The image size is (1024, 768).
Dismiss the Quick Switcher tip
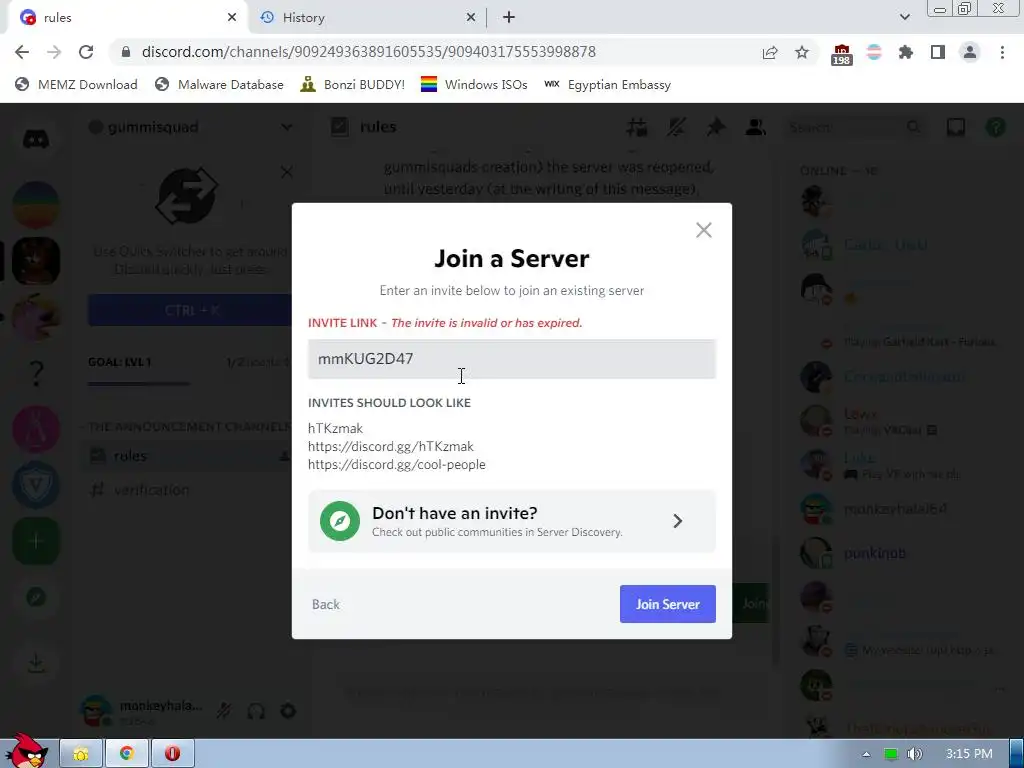[x=286, y=172]
